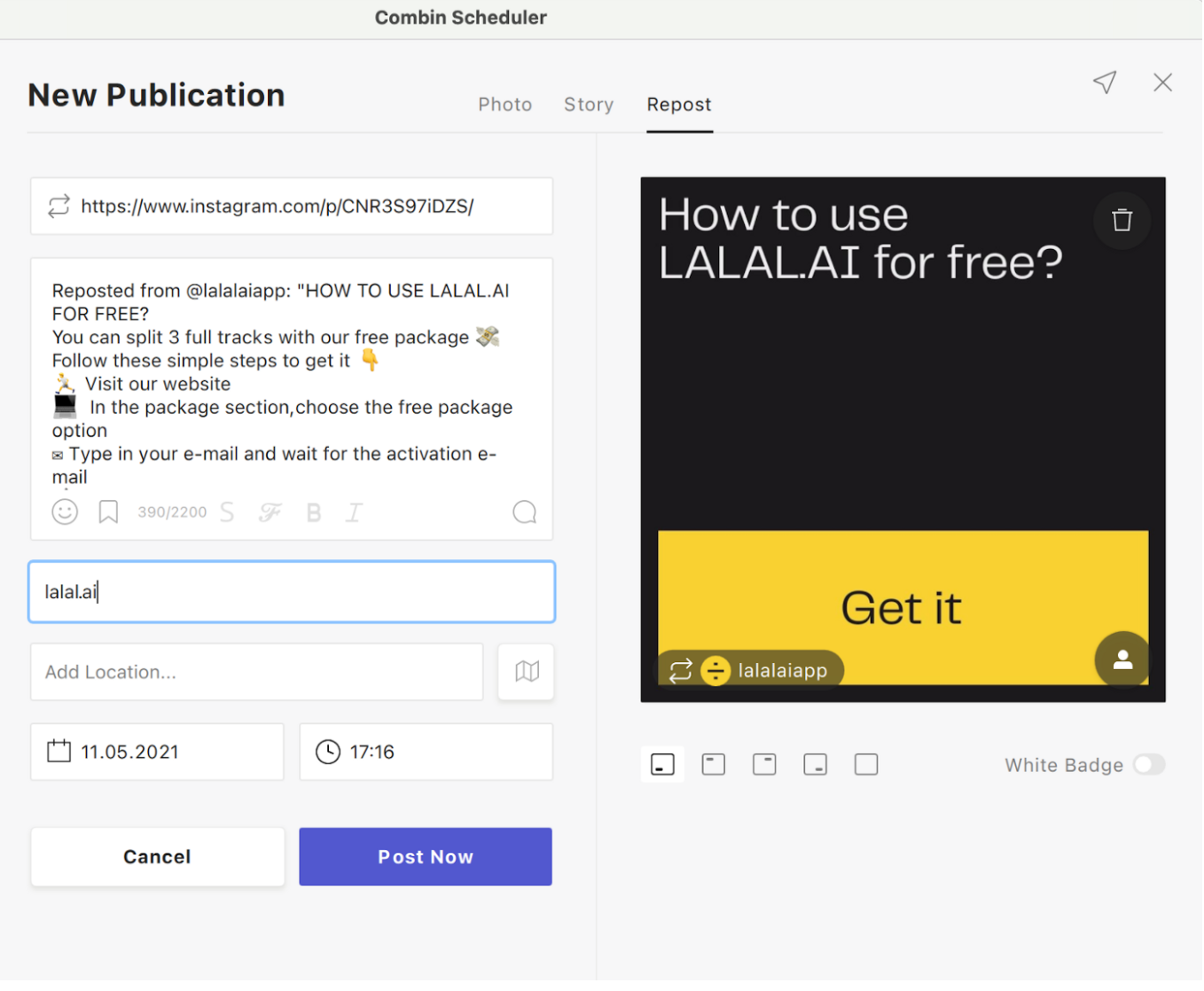Screen dimensions: 1204x991
Task: Cancel the new publication
Action: pyautogui.click(x=158, y=857)
